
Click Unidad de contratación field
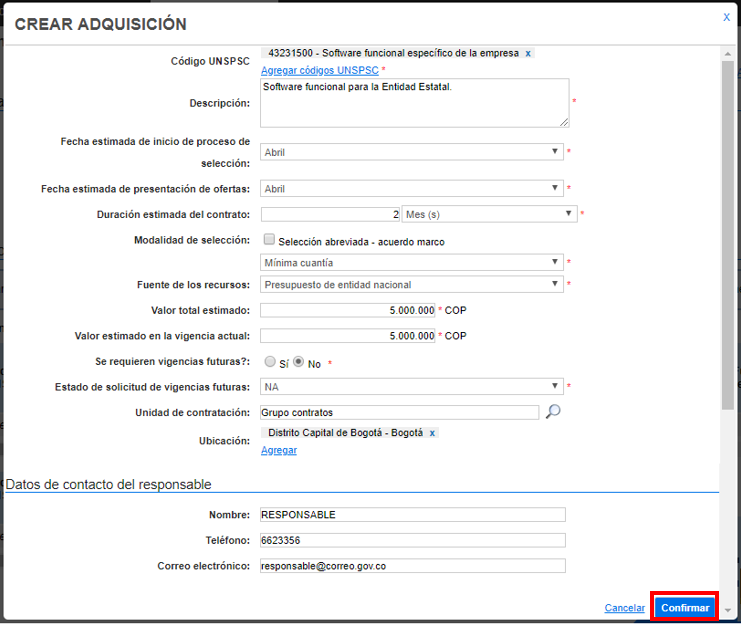point(399,412)
